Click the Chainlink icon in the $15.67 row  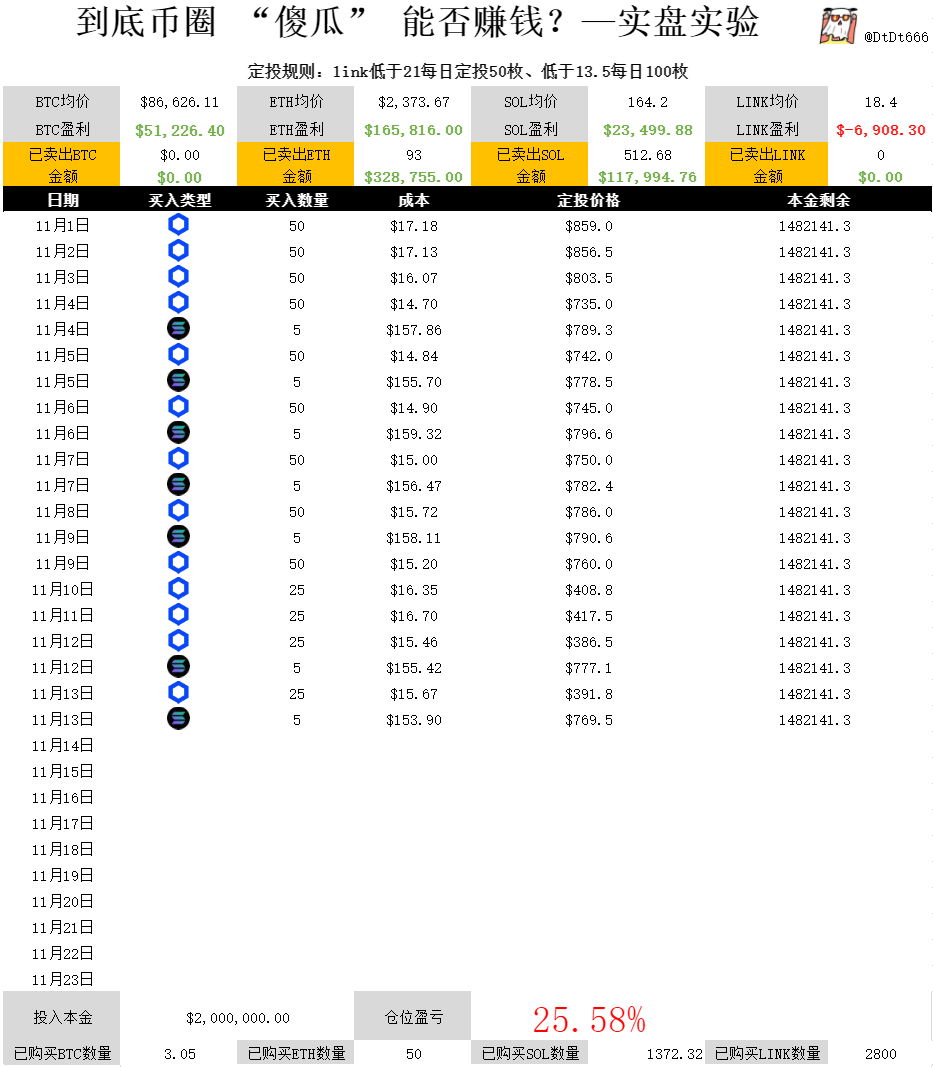pos(178,693)
